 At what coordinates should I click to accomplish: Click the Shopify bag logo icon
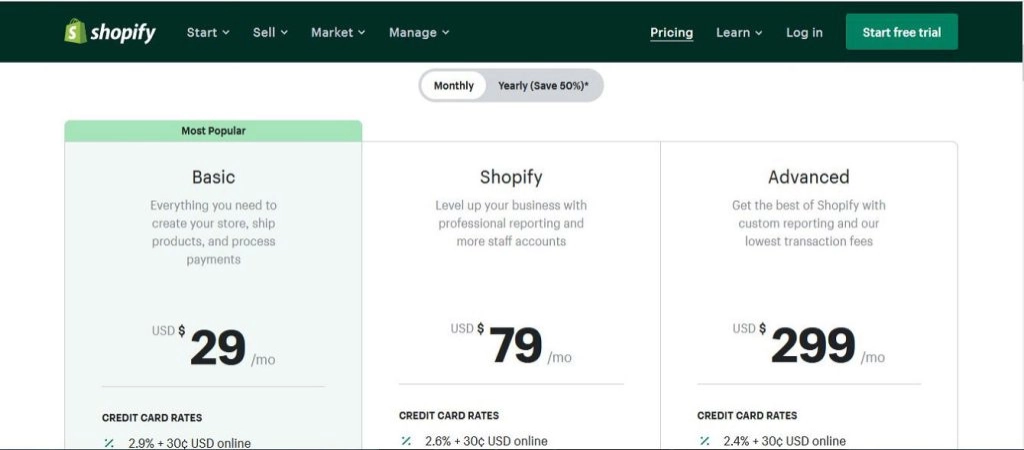(75, 31)
